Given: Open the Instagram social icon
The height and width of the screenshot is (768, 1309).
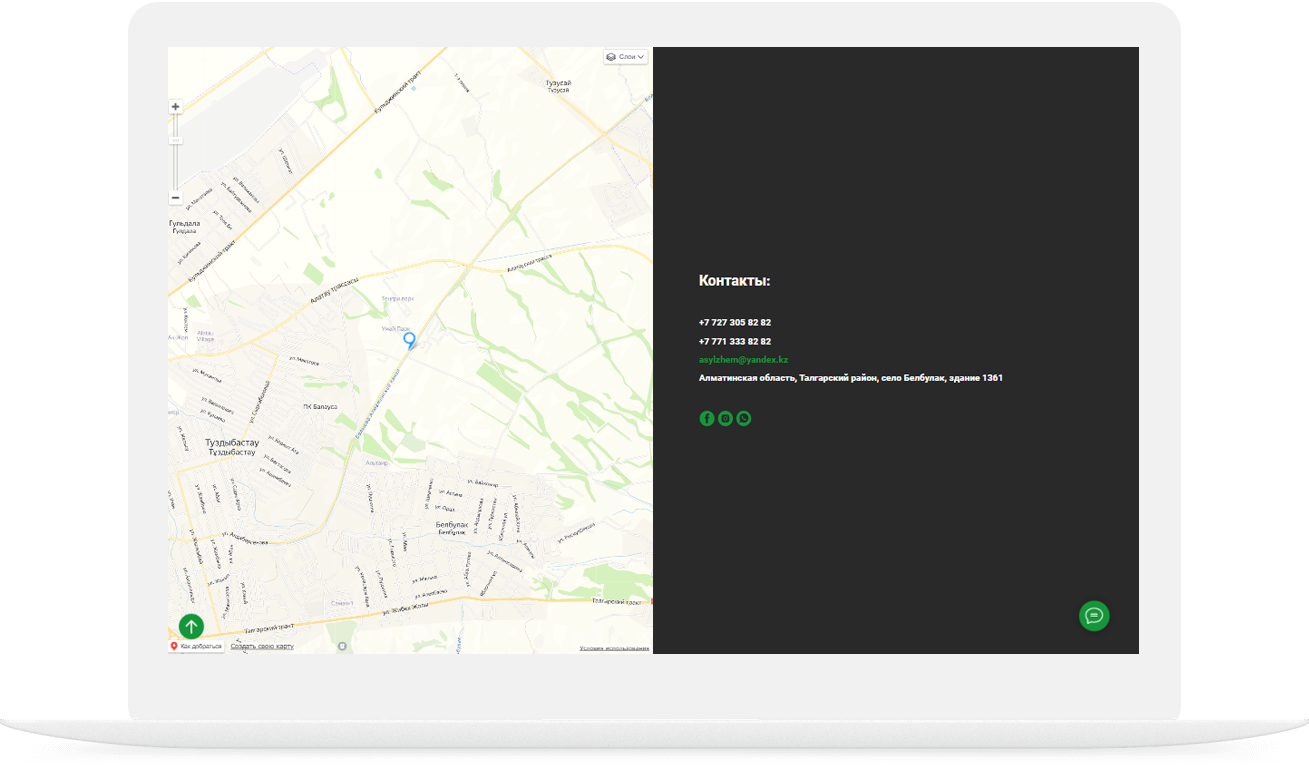Looking at the screenshot, I should 725,419.
